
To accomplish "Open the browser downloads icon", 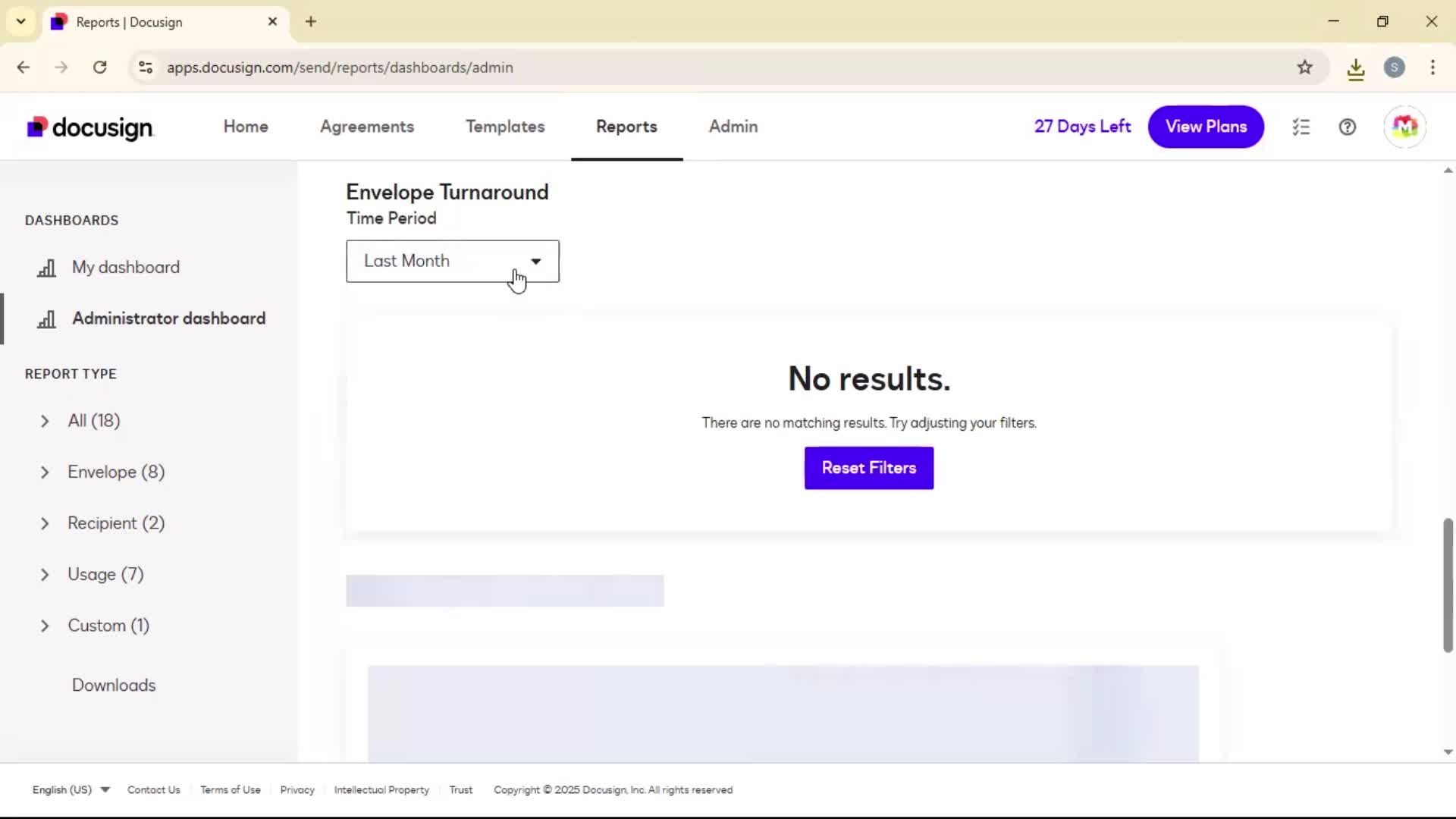I will (x=1356, y=68).
